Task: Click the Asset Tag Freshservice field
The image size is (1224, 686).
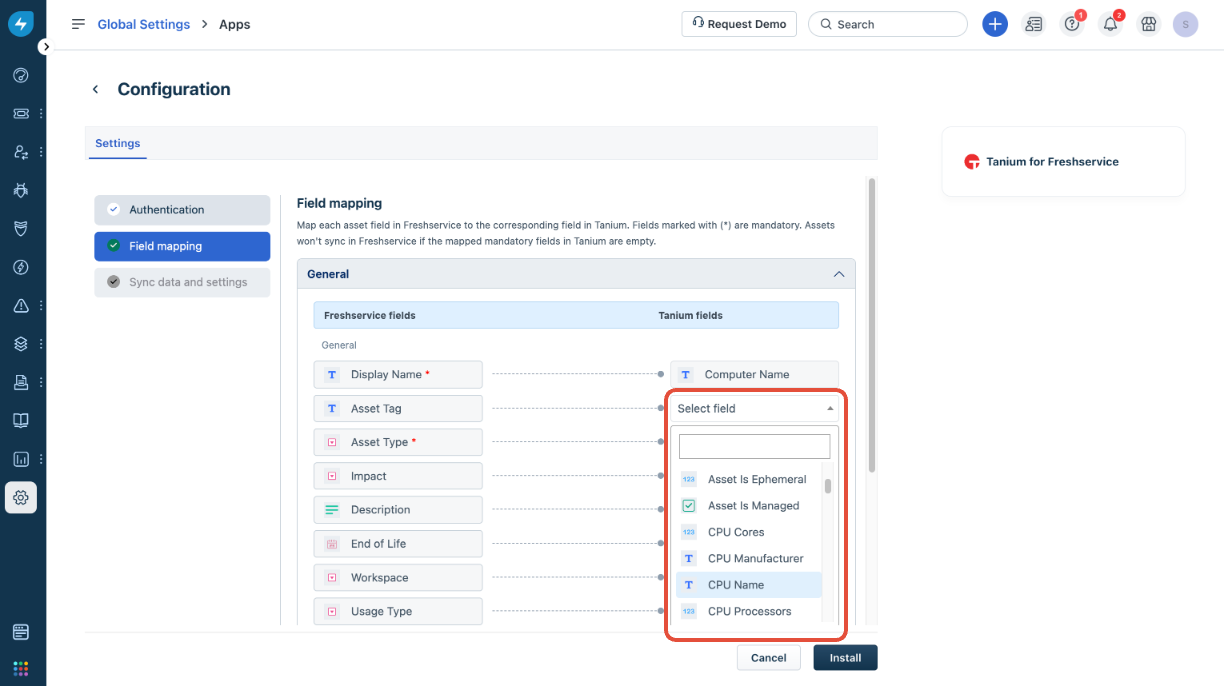Action: 398,408
